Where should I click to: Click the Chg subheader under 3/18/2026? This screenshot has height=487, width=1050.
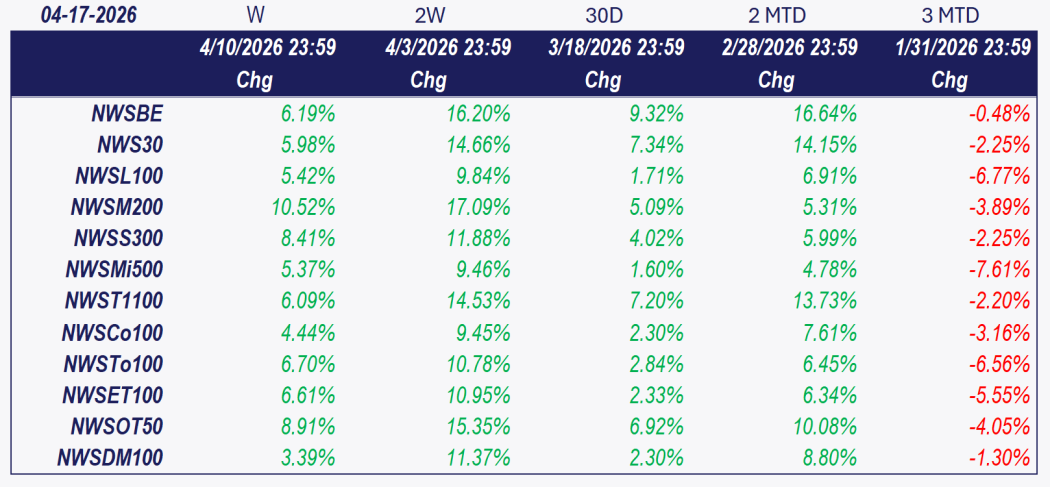603,80
